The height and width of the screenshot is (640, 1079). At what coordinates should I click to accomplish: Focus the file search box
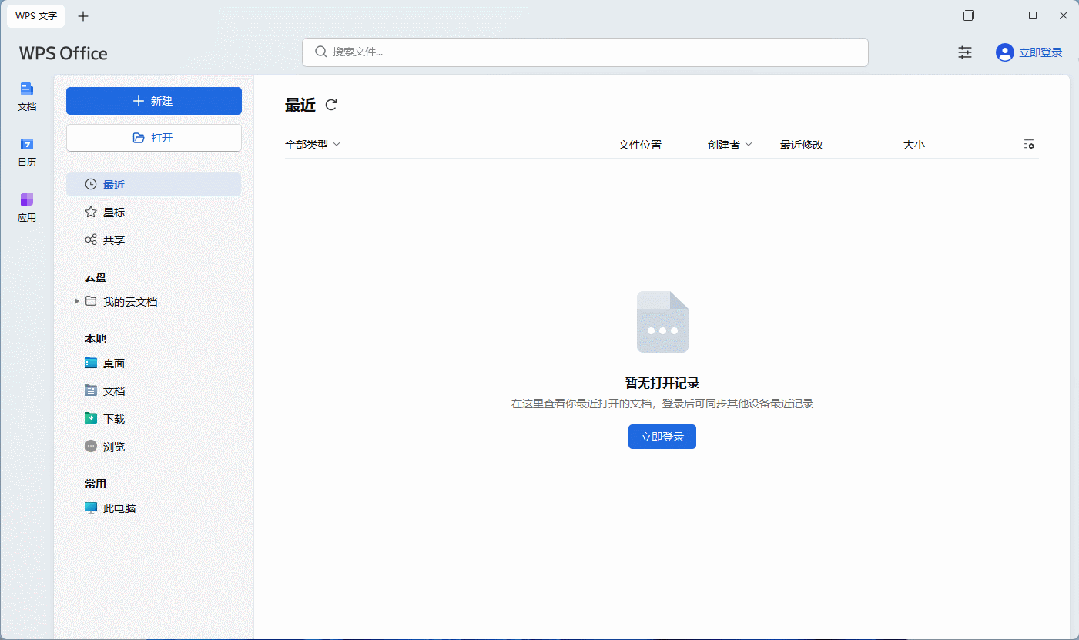tap(585, 52)
